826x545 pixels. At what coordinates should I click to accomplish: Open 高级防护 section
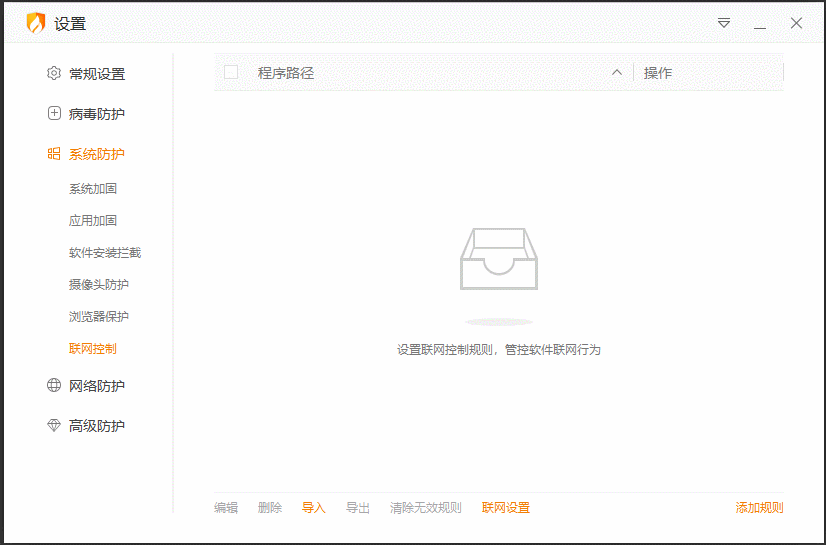coord(97,426)
